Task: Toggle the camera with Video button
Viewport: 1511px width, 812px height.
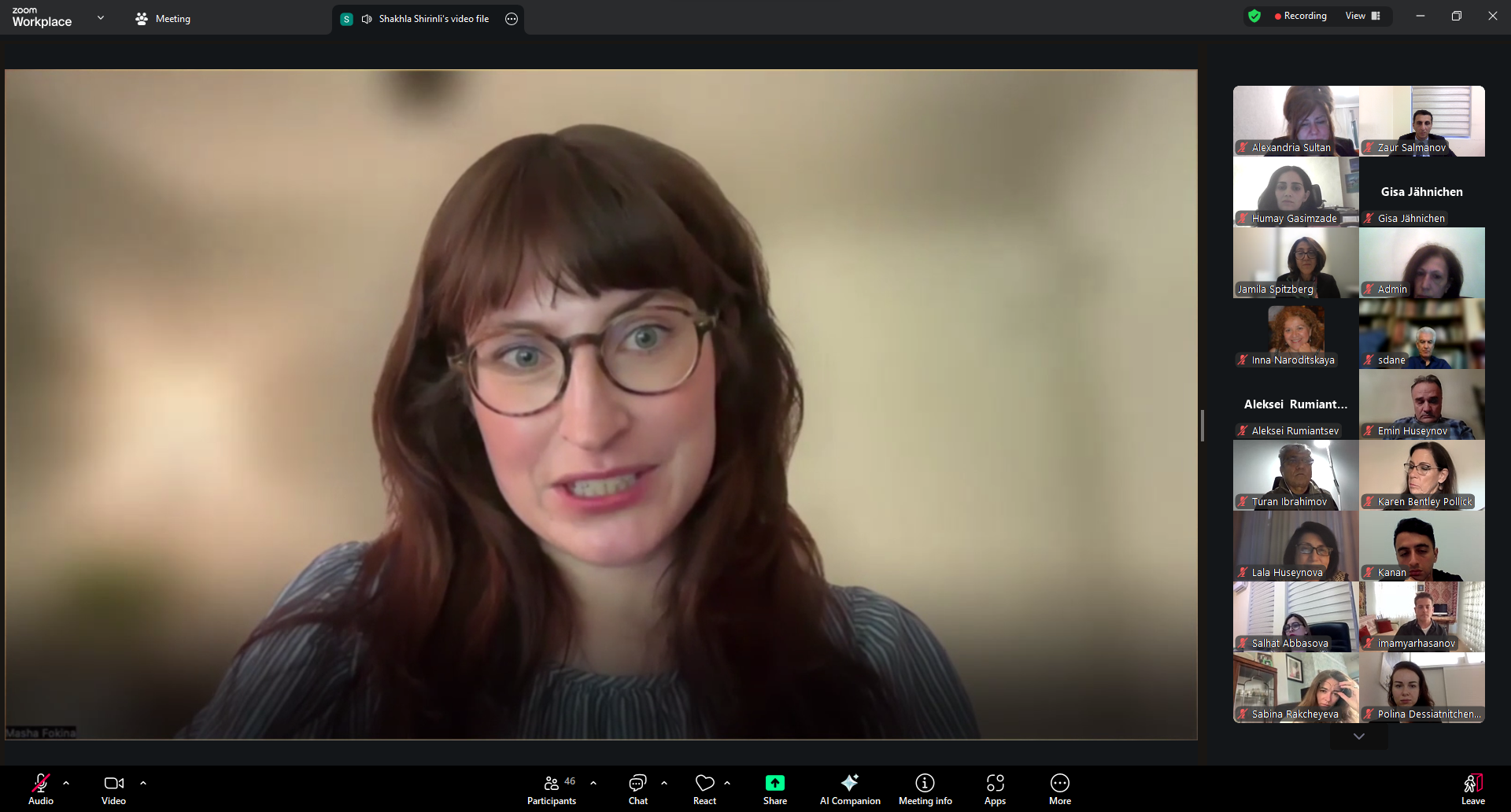Action: [x=113, y=789]
